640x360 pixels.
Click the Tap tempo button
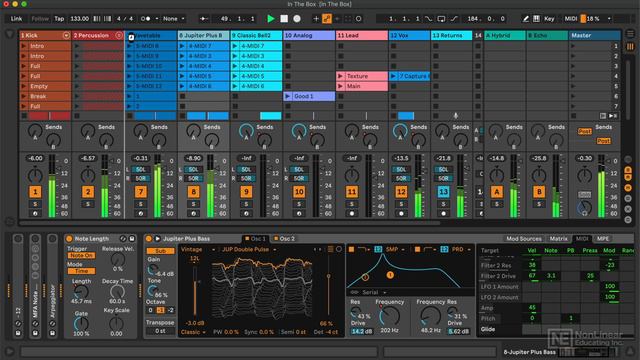click(x=59, y=19)
